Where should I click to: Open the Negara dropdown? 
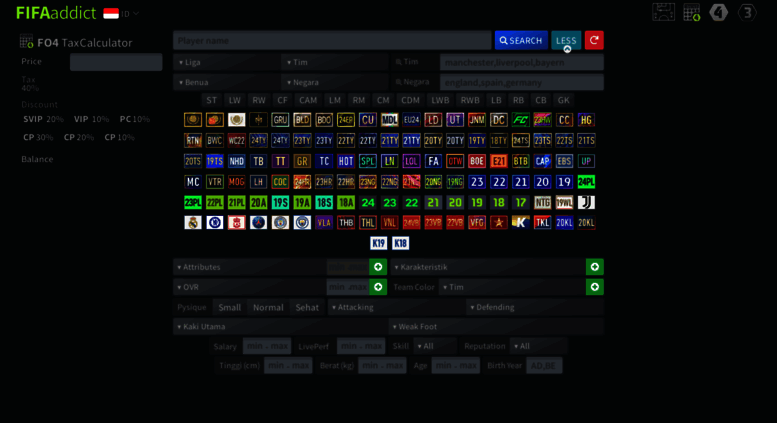(x=334, y=82)
